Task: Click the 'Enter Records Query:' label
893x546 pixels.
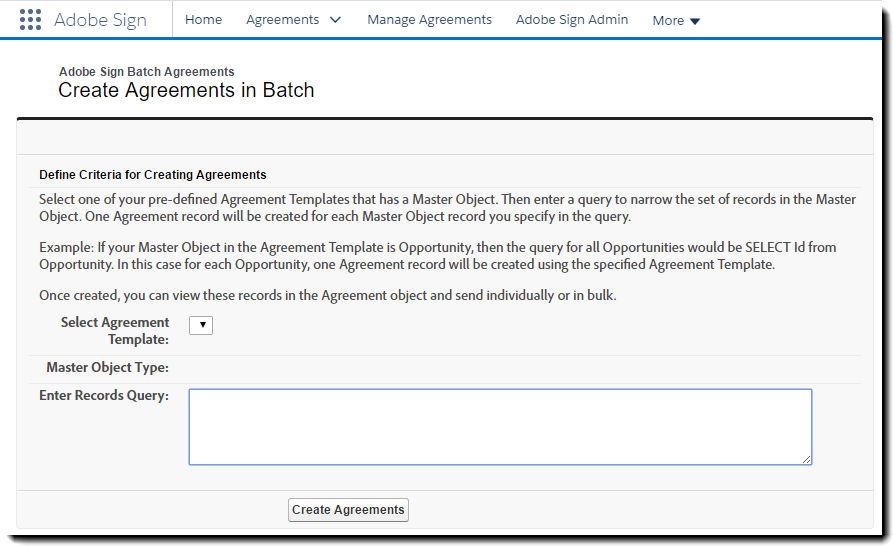Action: click(x=104, y=395)
